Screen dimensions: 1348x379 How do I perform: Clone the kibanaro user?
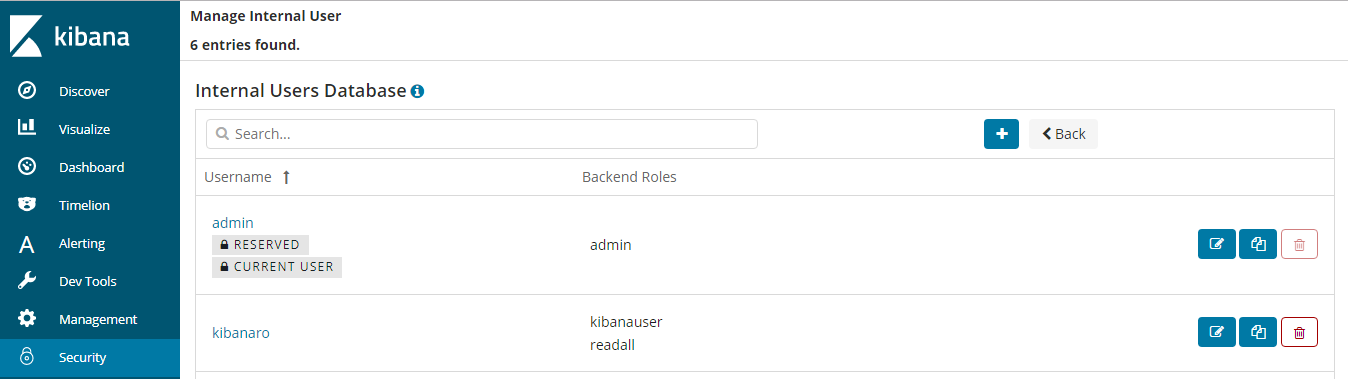[x=1258, y=332]
